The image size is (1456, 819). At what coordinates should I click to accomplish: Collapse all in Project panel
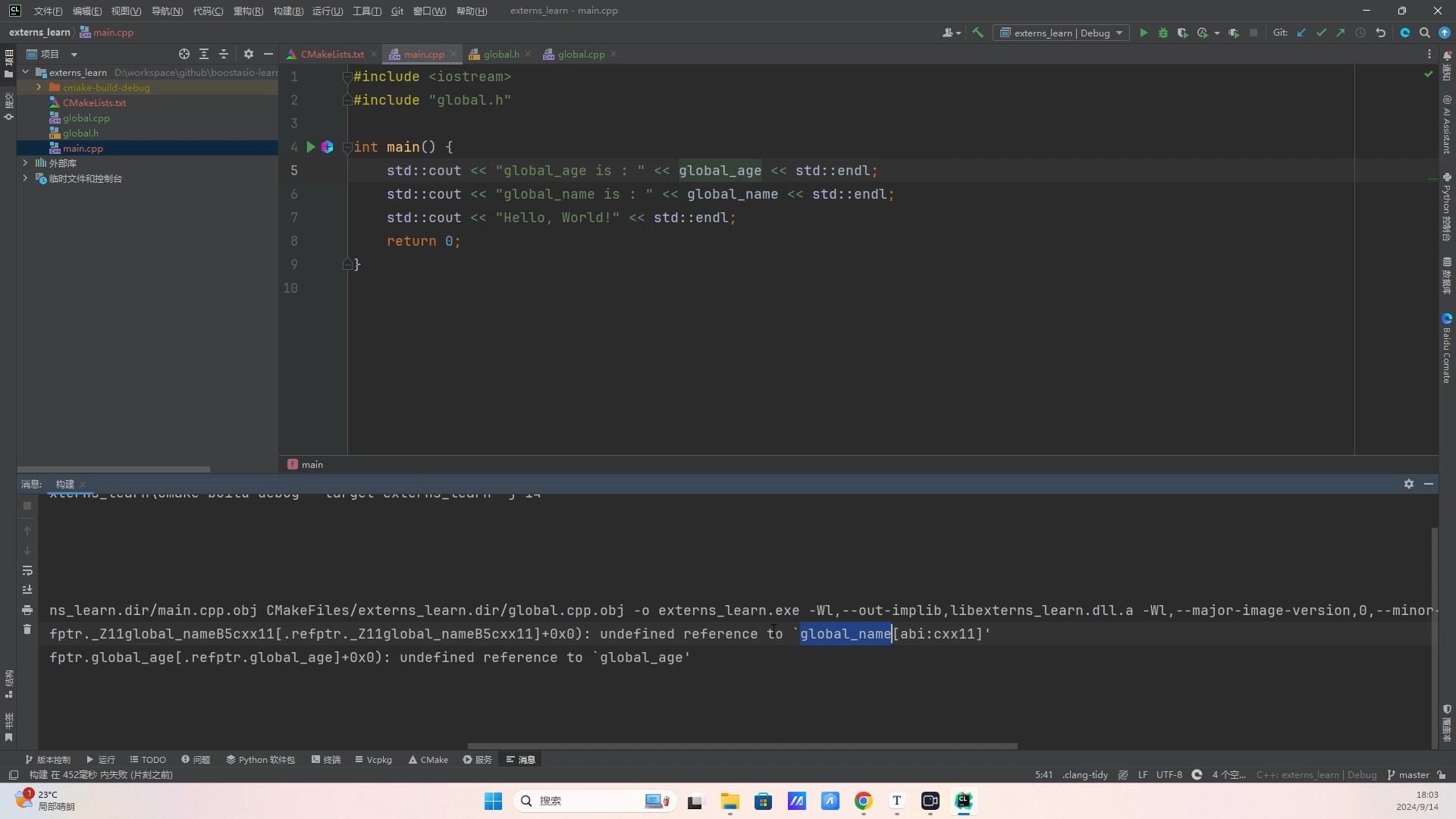(x=224, y=54)
